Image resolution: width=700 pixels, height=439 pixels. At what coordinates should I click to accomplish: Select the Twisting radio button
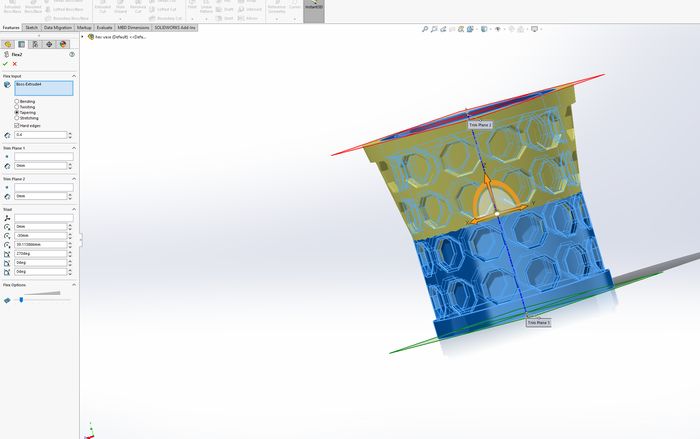pyautogui.click(x=17, y=107)
